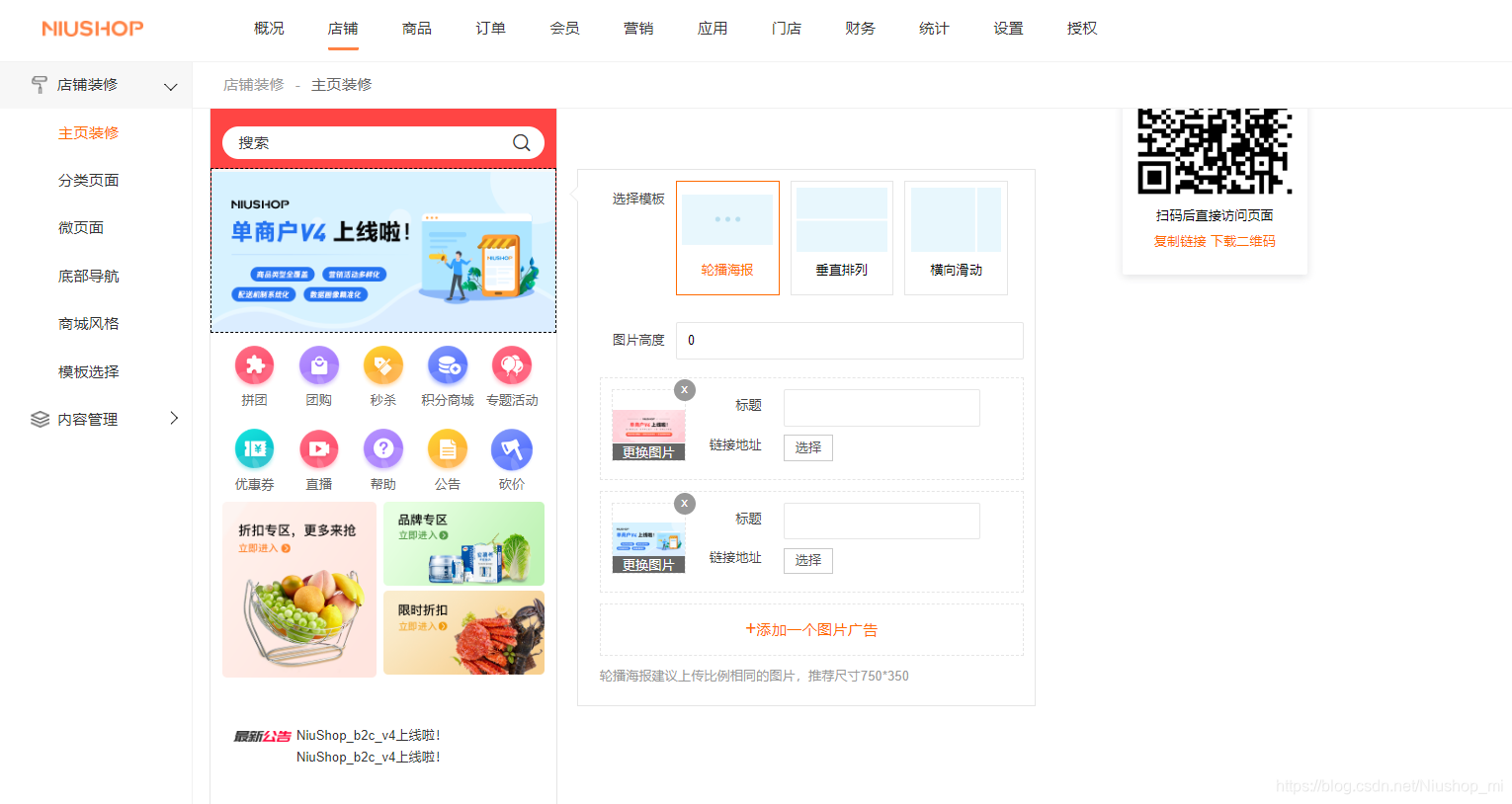Switch to the 商品 tab

pyautogui.click(x=416, y=29)
